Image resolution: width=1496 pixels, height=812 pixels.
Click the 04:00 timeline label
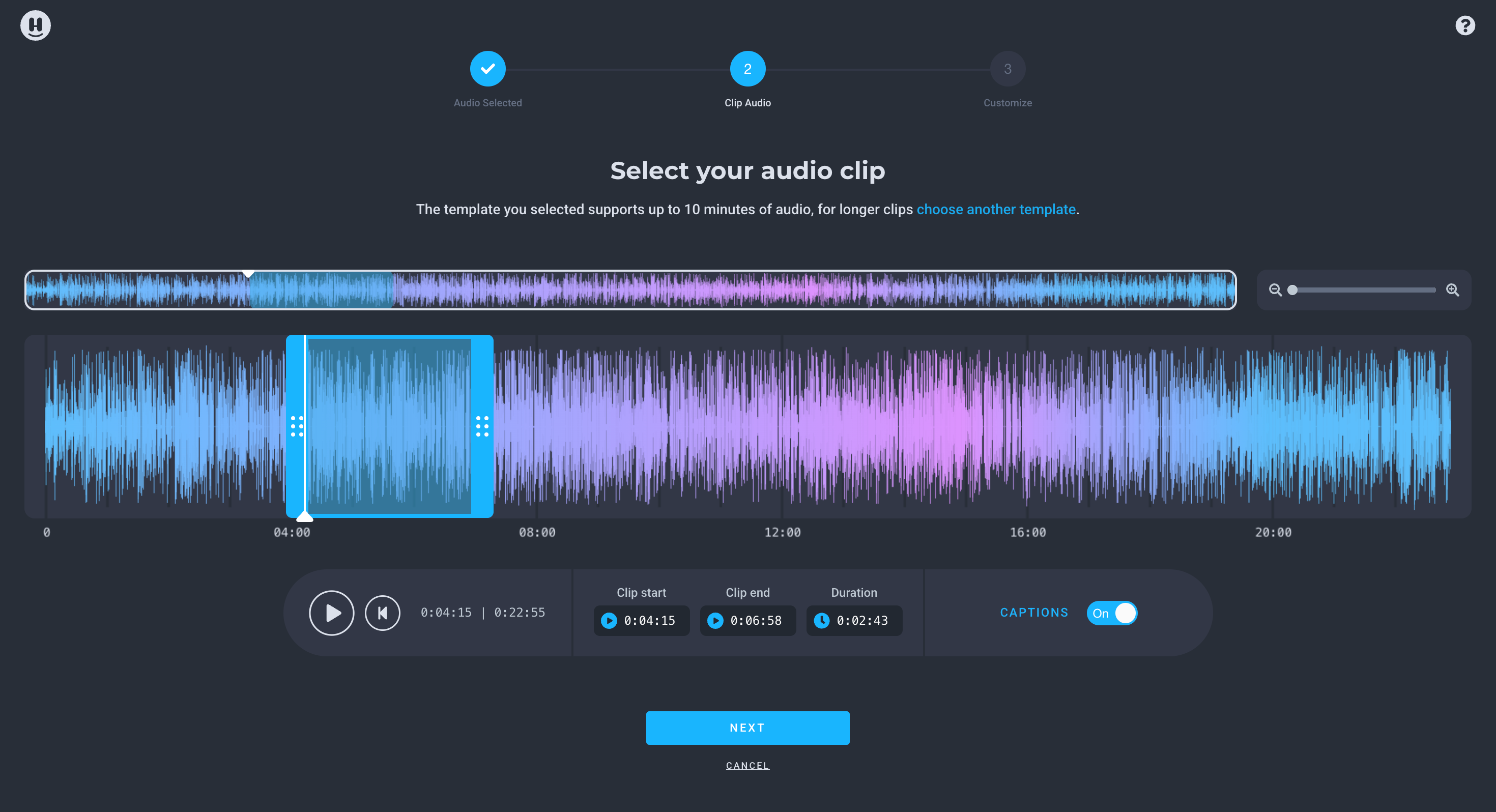(292, 532)
